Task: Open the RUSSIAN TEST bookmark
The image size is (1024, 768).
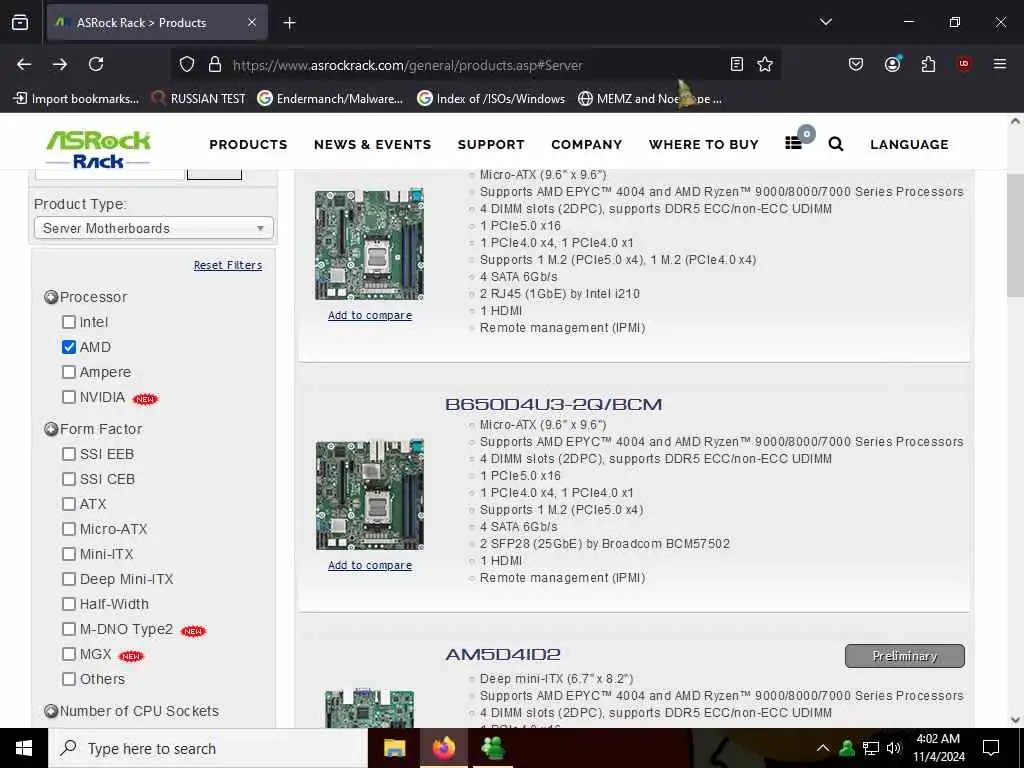Action: pyautogui.click(x=198, y=99)
